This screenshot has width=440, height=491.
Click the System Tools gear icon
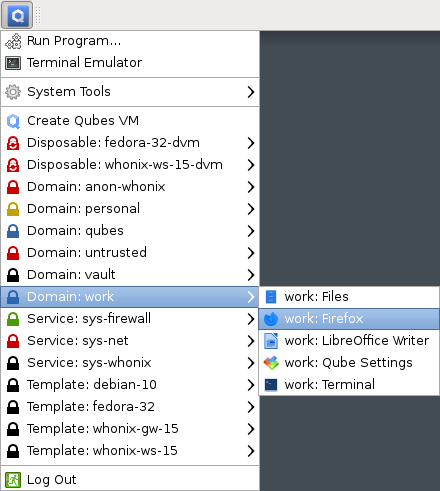click(13, 92)
